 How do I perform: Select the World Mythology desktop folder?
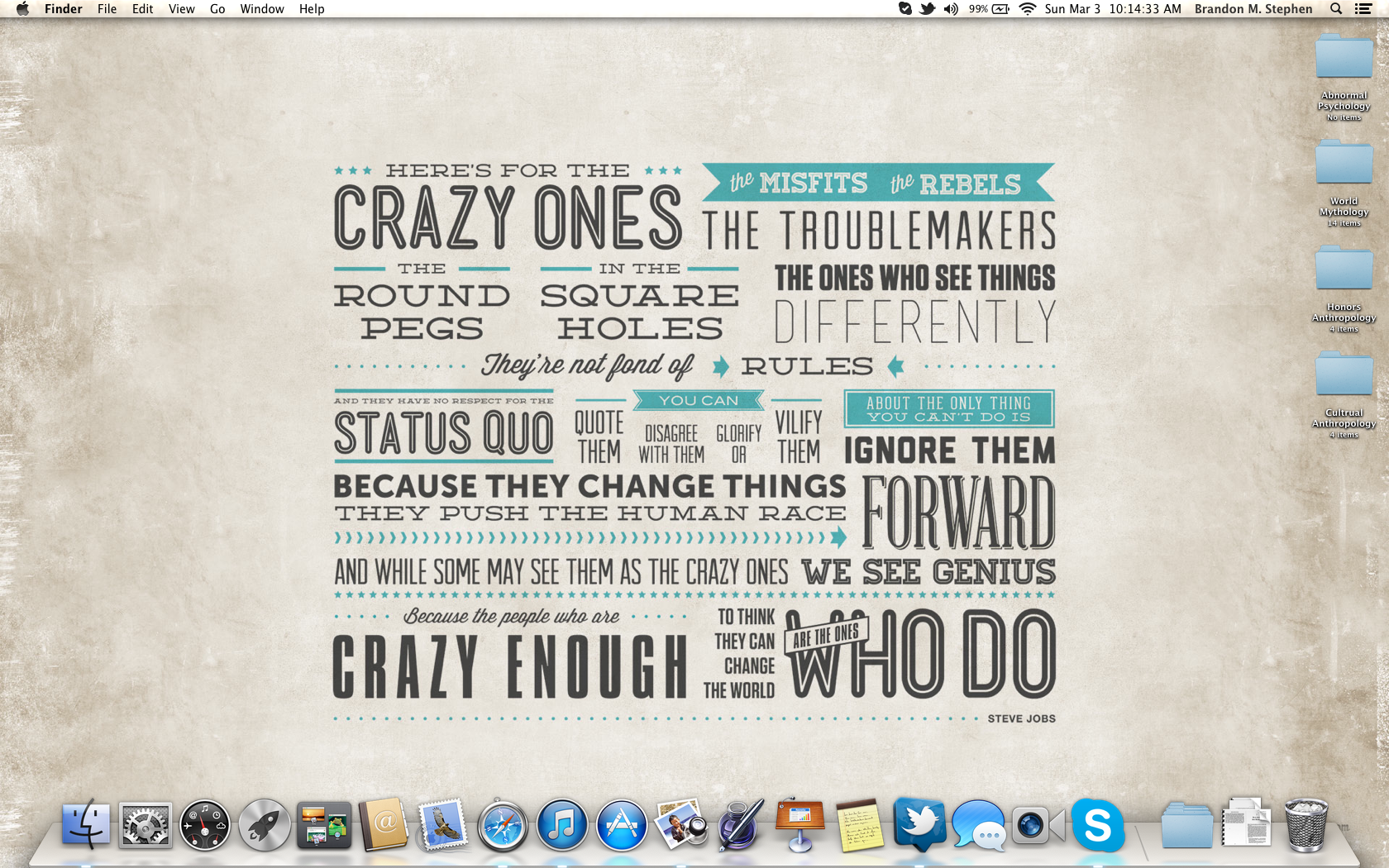(1344, 182)
